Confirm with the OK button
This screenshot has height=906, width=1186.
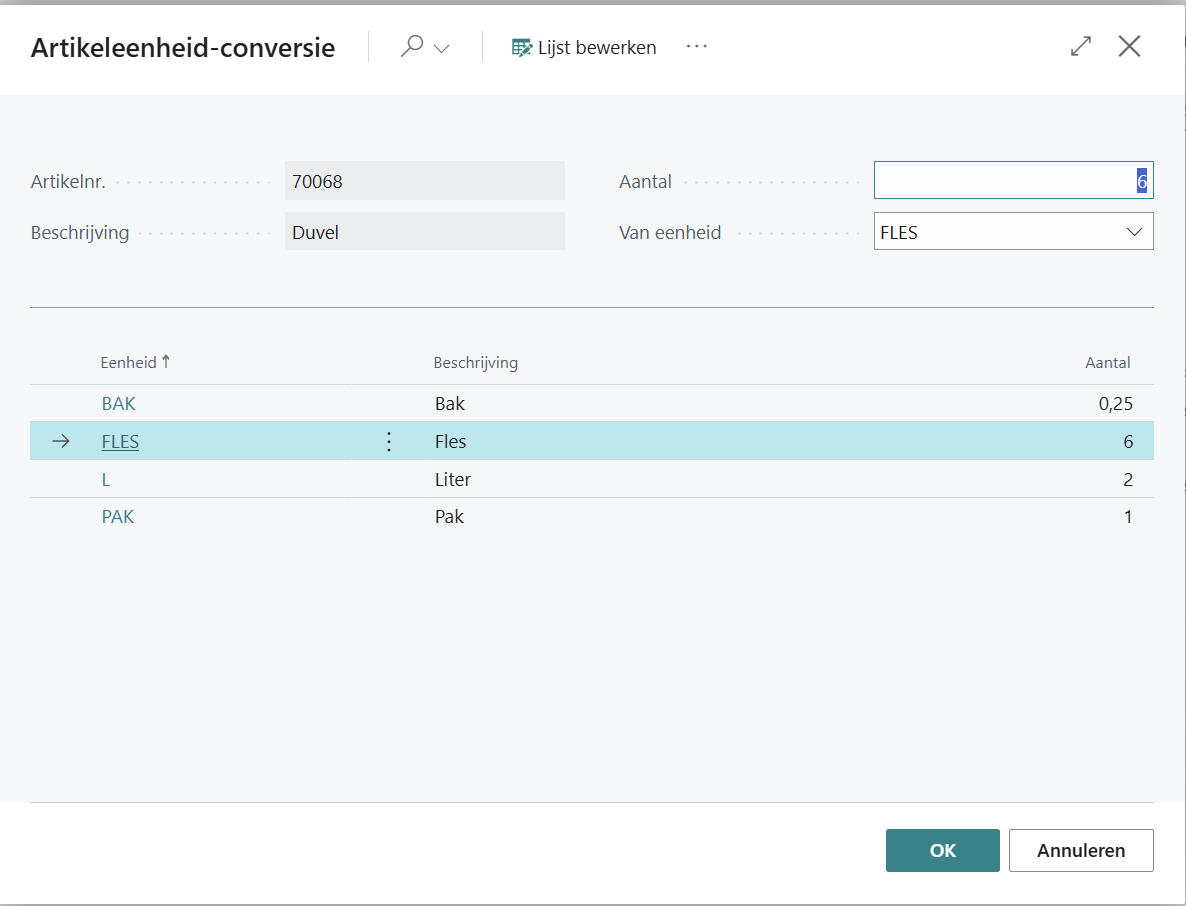942,851
